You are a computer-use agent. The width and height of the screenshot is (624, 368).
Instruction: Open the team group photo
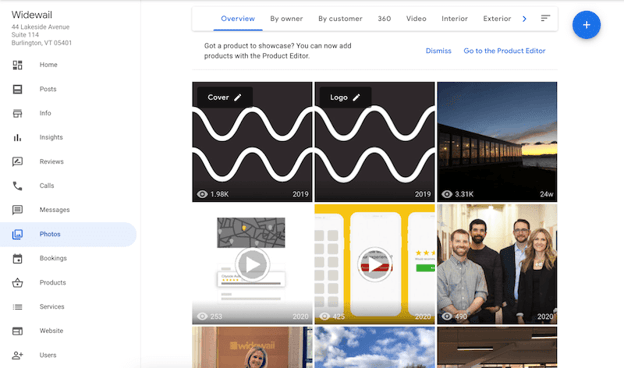coord(497,264)
